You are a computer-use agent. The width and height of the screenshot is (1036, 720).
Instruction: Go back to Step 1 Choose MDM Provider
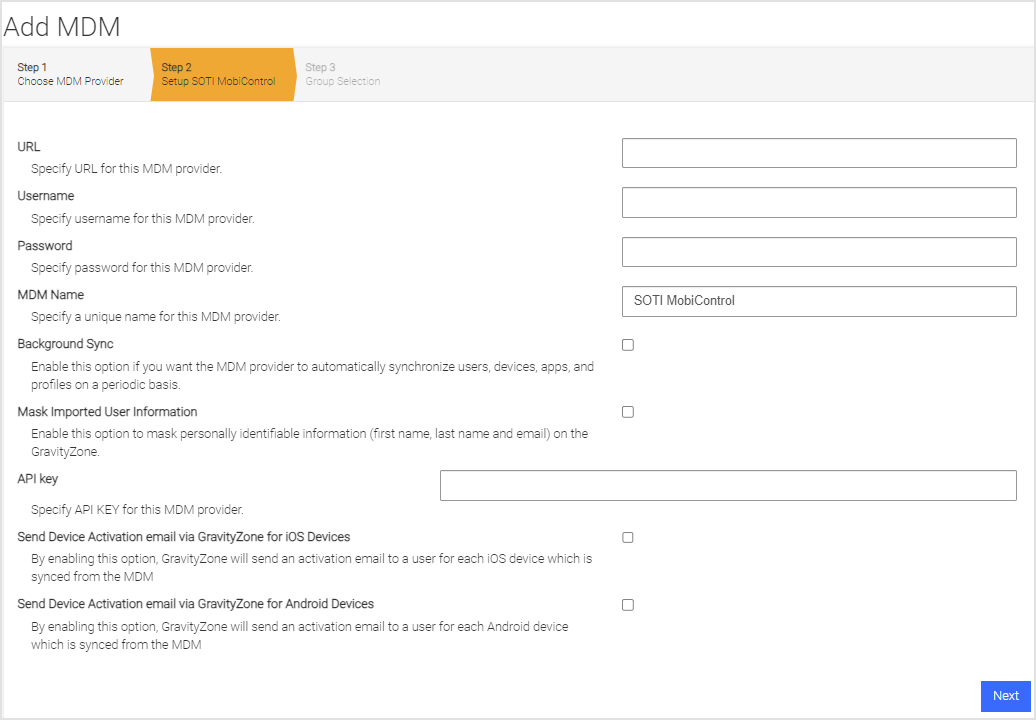pyautogui.click(x=70, y=74)
